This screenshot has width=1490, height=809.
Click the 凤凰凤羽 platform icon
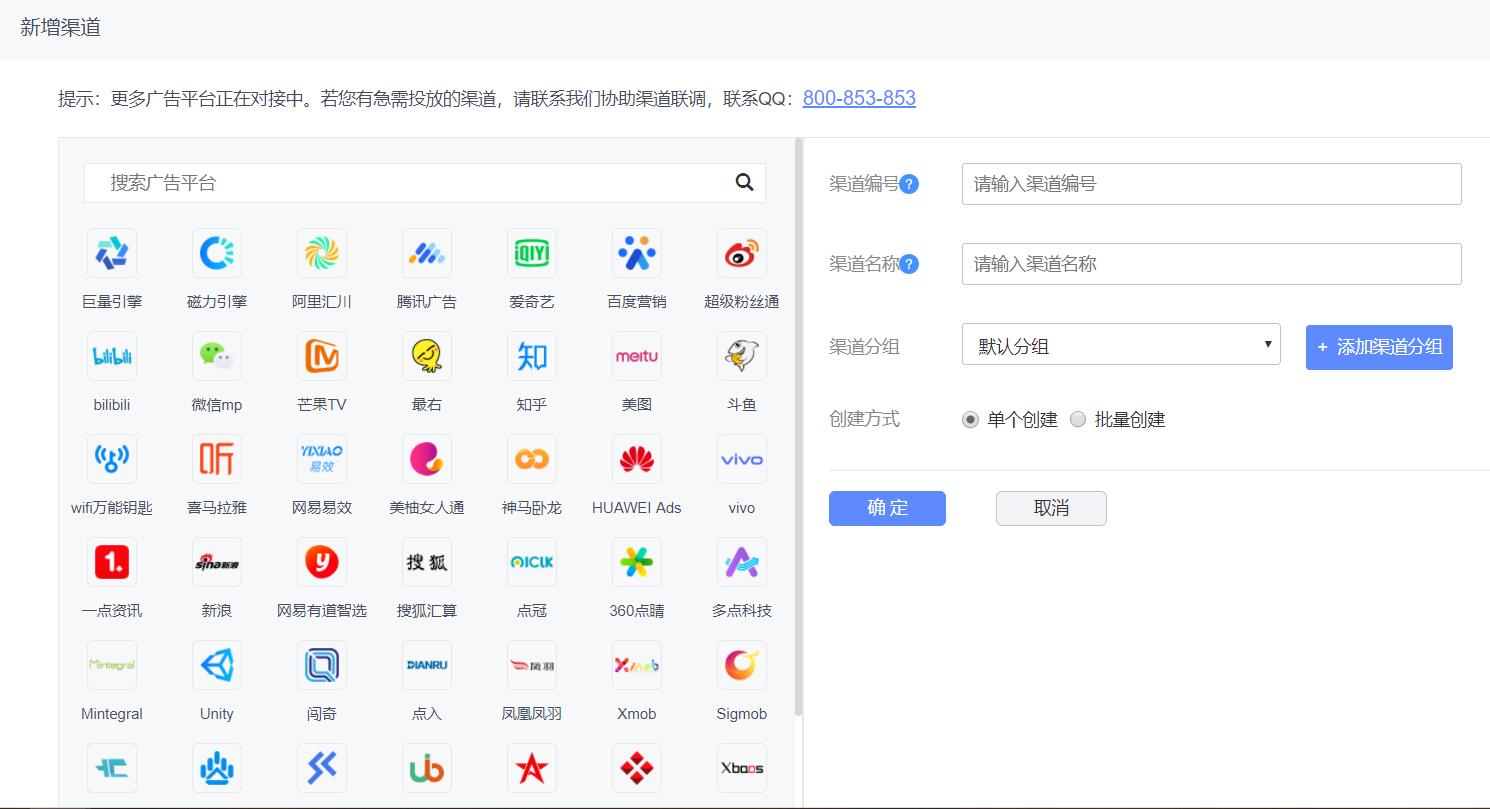(532, 665)
